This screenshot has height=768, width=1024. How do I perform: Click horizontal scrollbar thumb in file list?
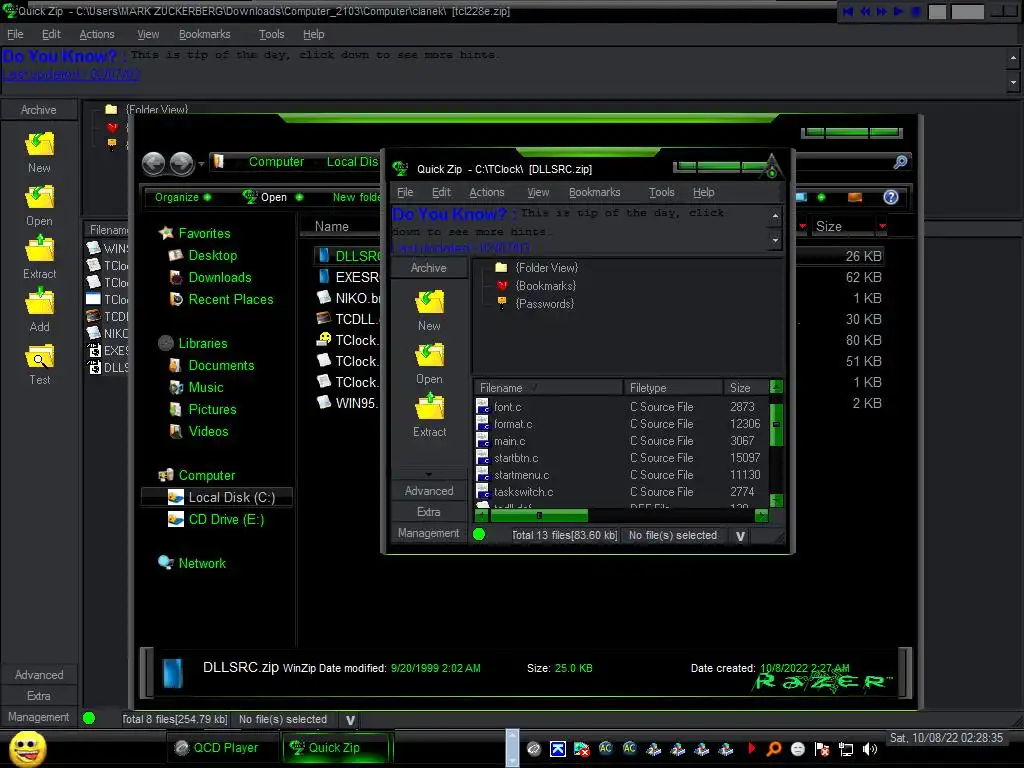539,516
